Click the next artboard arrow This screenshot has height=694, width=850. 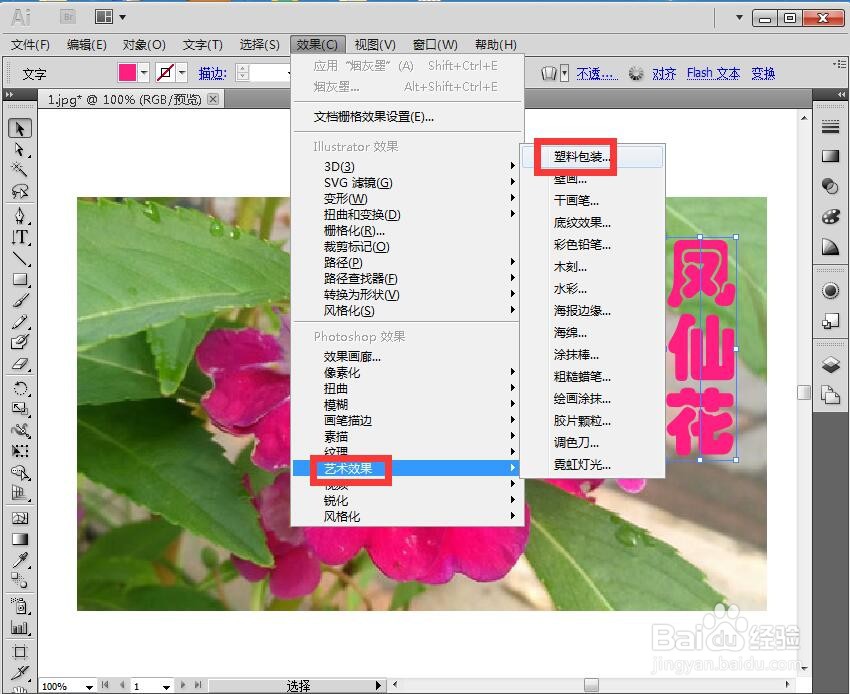(x=183, y=685)
